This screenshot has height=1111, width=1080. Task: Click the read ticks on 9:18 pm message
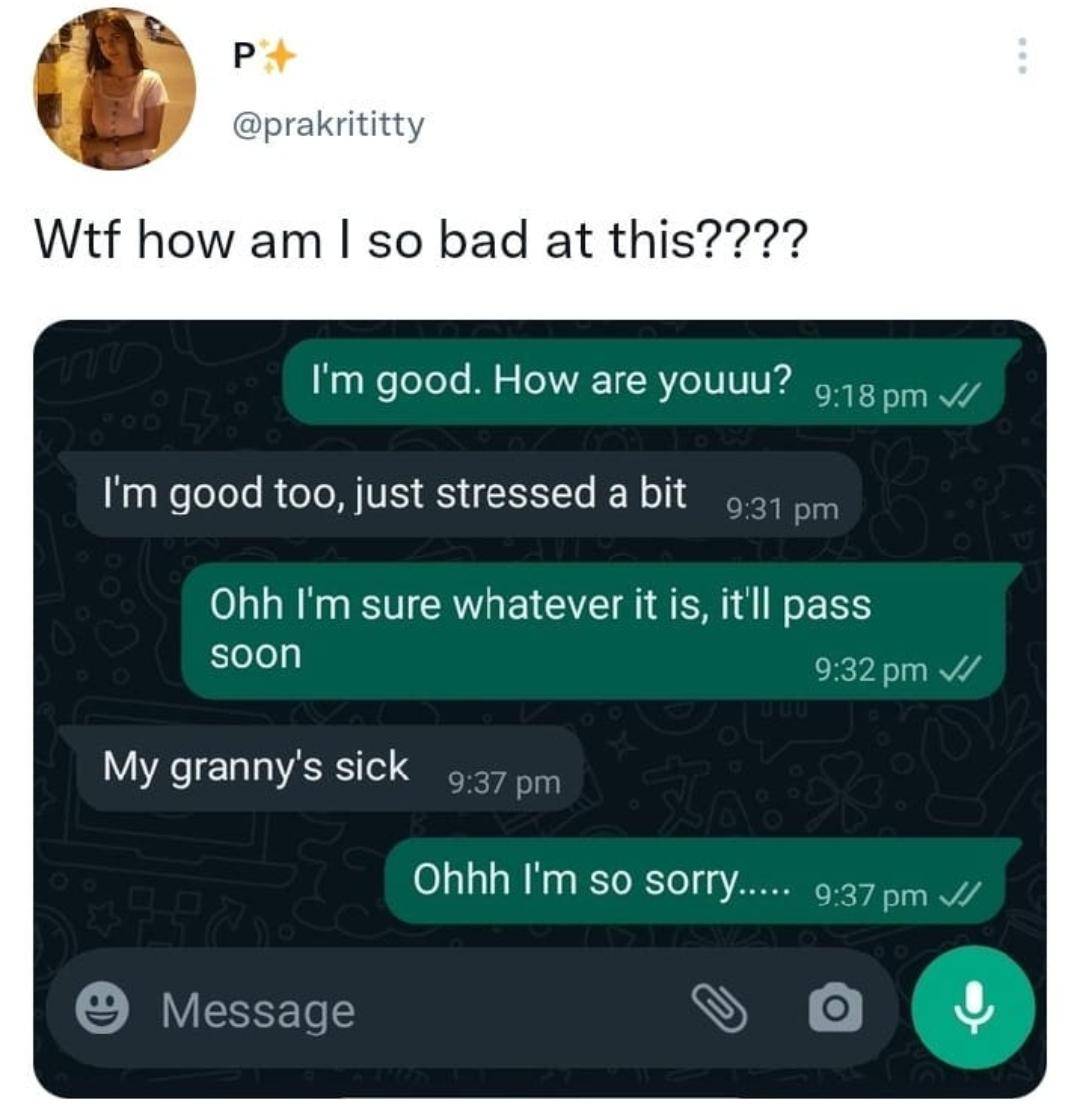click(x=960, y=395)
